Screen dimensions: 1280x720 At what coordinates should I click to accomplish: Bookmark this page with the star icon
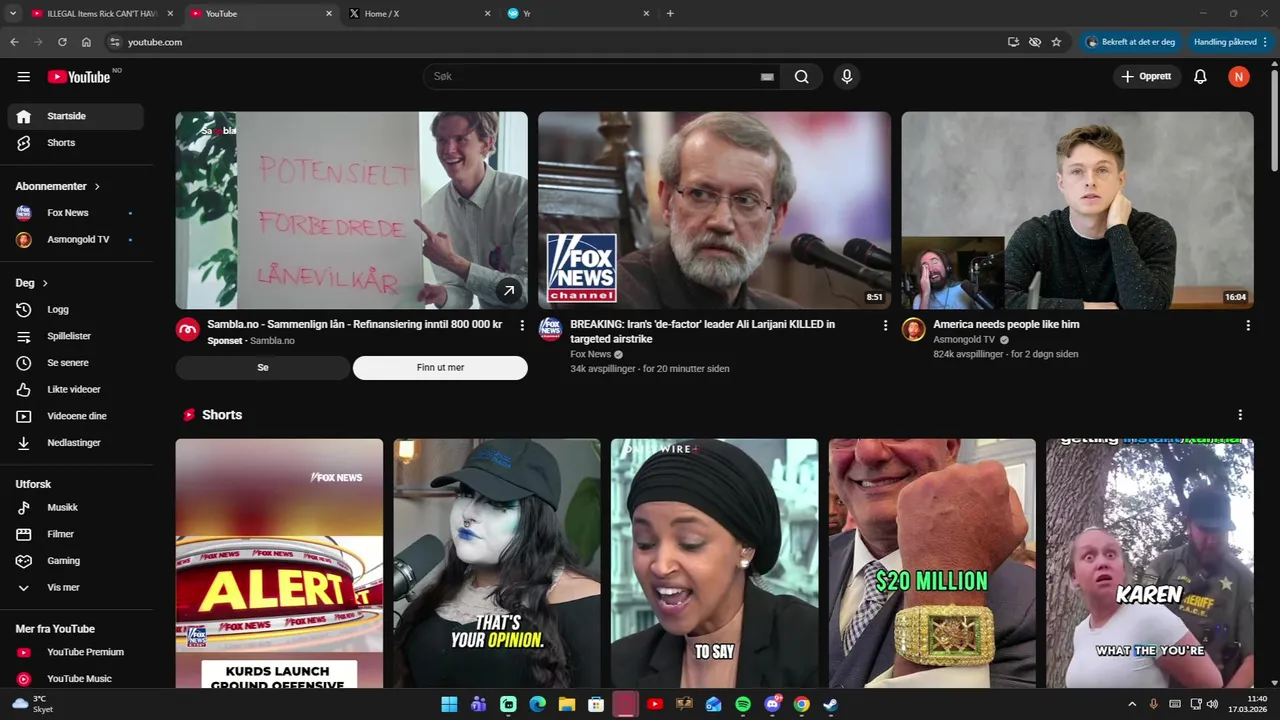tap(1056, 42)
